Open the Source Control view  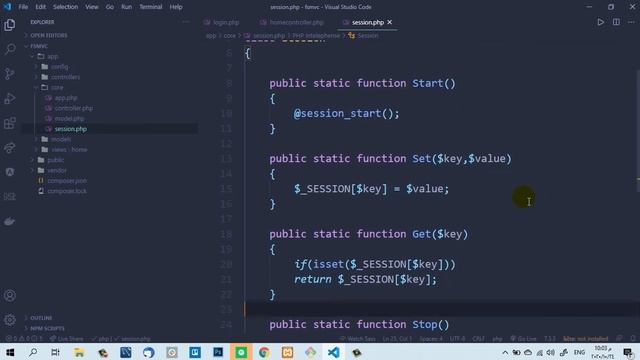pos(10,74)
